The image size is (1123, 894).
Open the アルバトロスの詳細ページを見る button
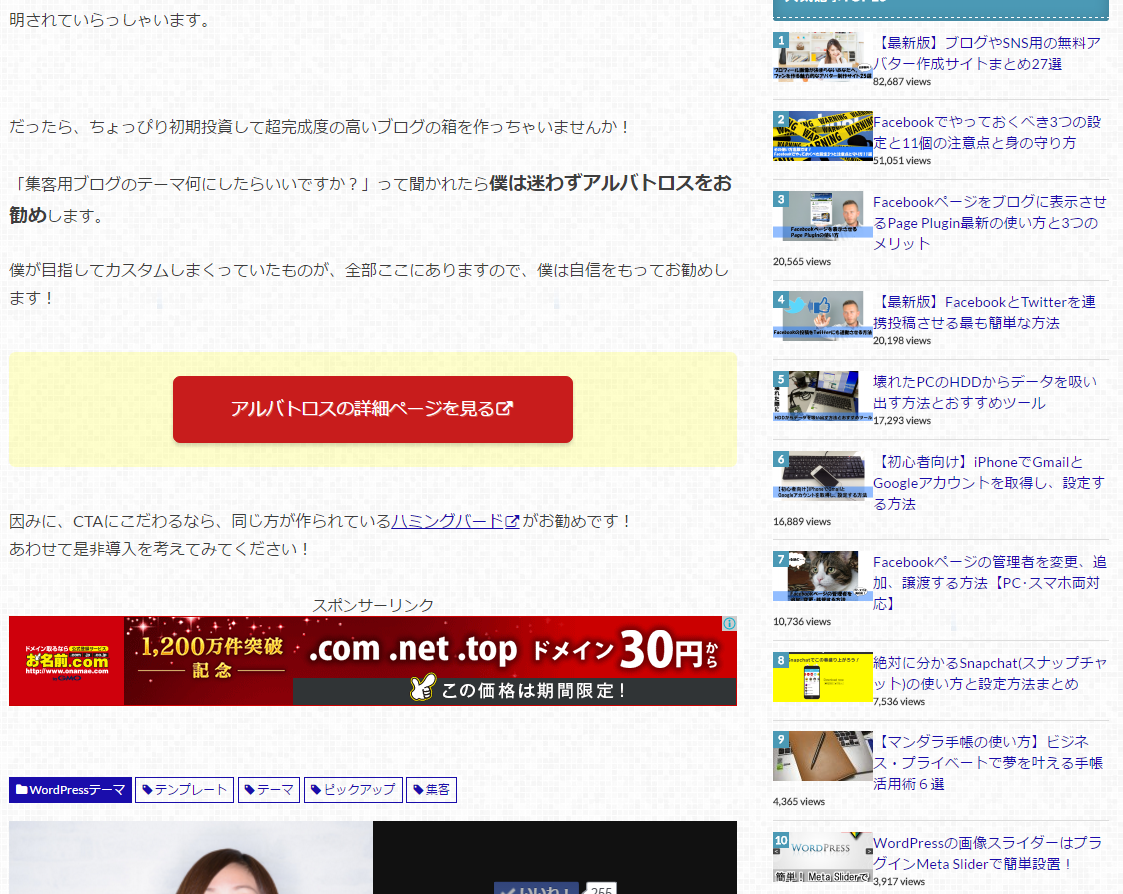coord(372,409)
